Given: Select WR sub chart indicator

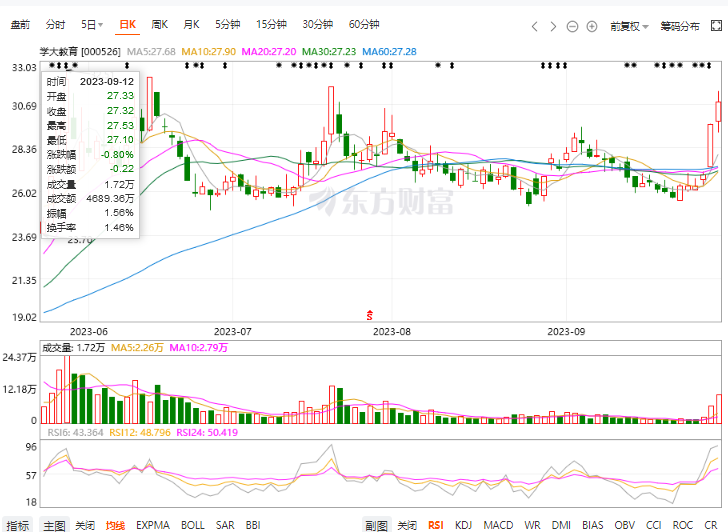Looking at the screenshot, I should [532, 525].
